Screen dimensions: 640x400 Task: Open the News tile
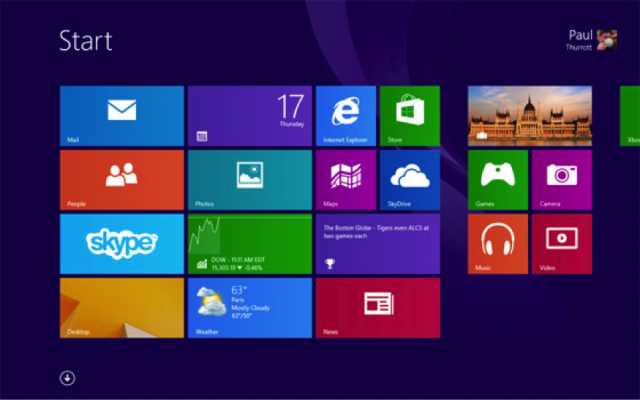tap(378, 308)
